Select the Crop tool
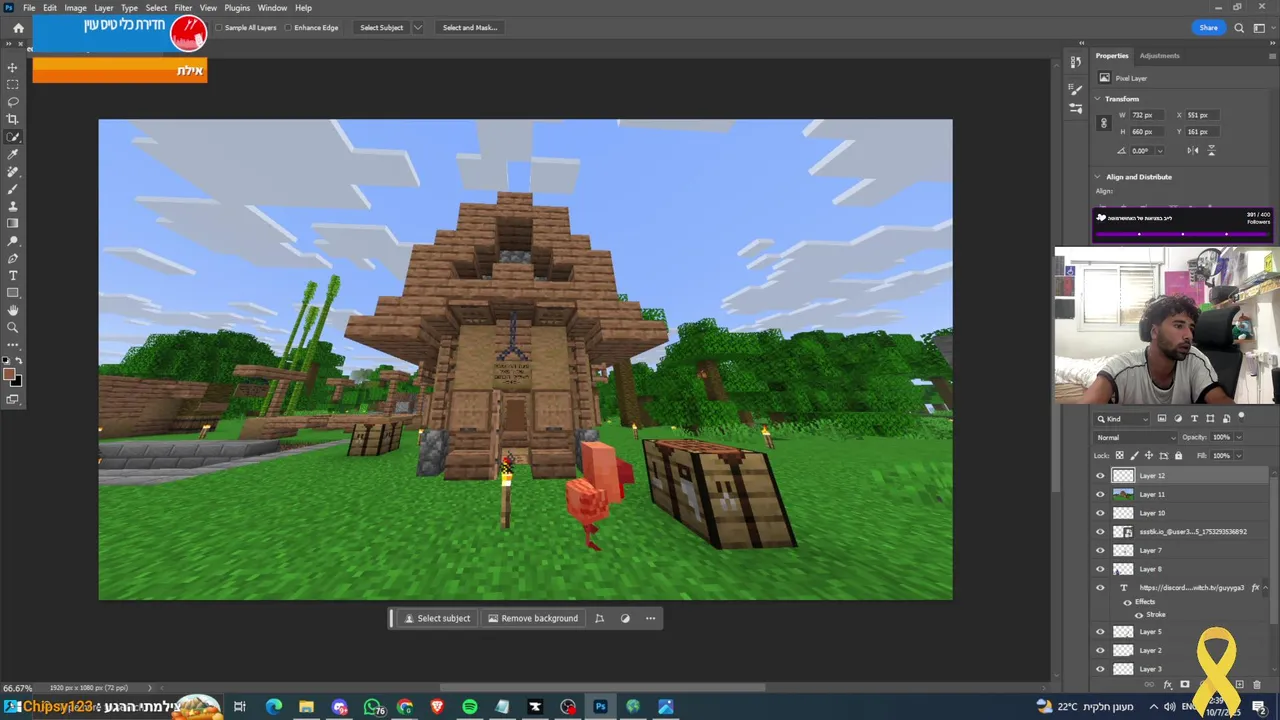1280x720 pixels. point(13,119)
